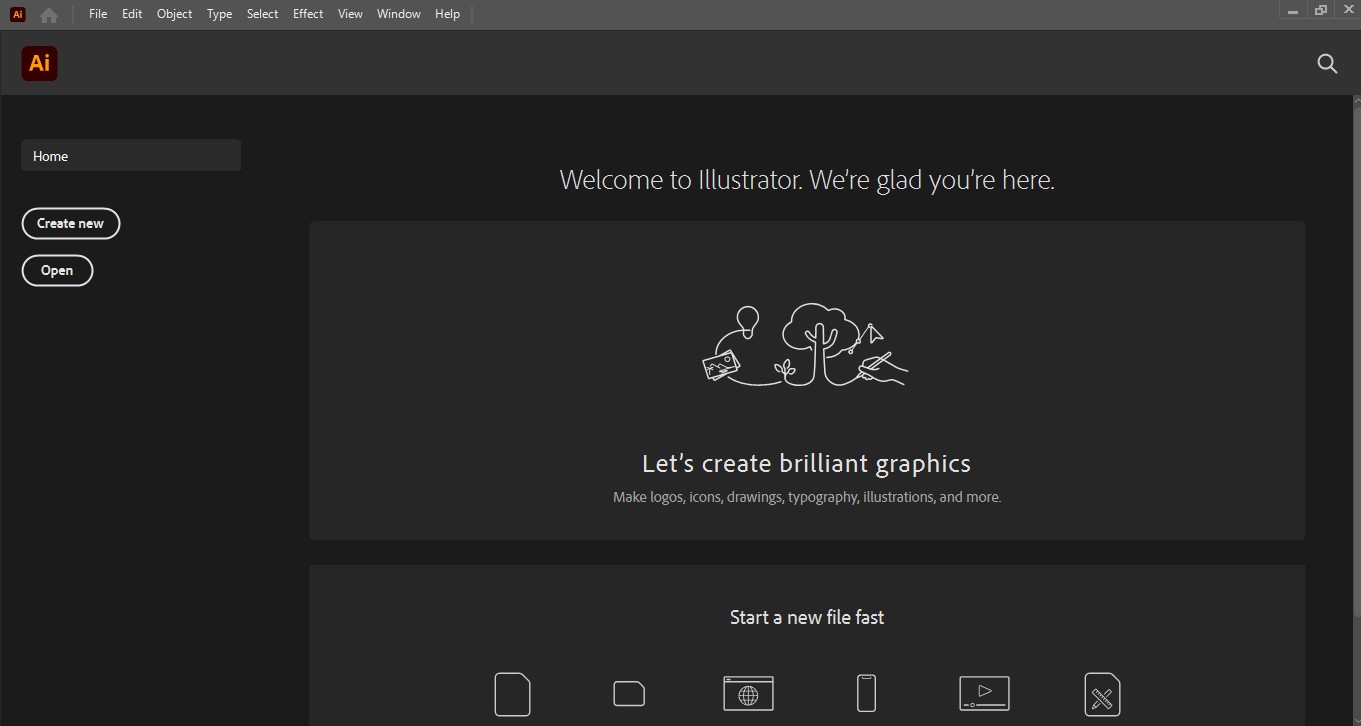This screenshot has width=1361, height=726.
Task: Open the Effect menu
Action: coord(308,14)
